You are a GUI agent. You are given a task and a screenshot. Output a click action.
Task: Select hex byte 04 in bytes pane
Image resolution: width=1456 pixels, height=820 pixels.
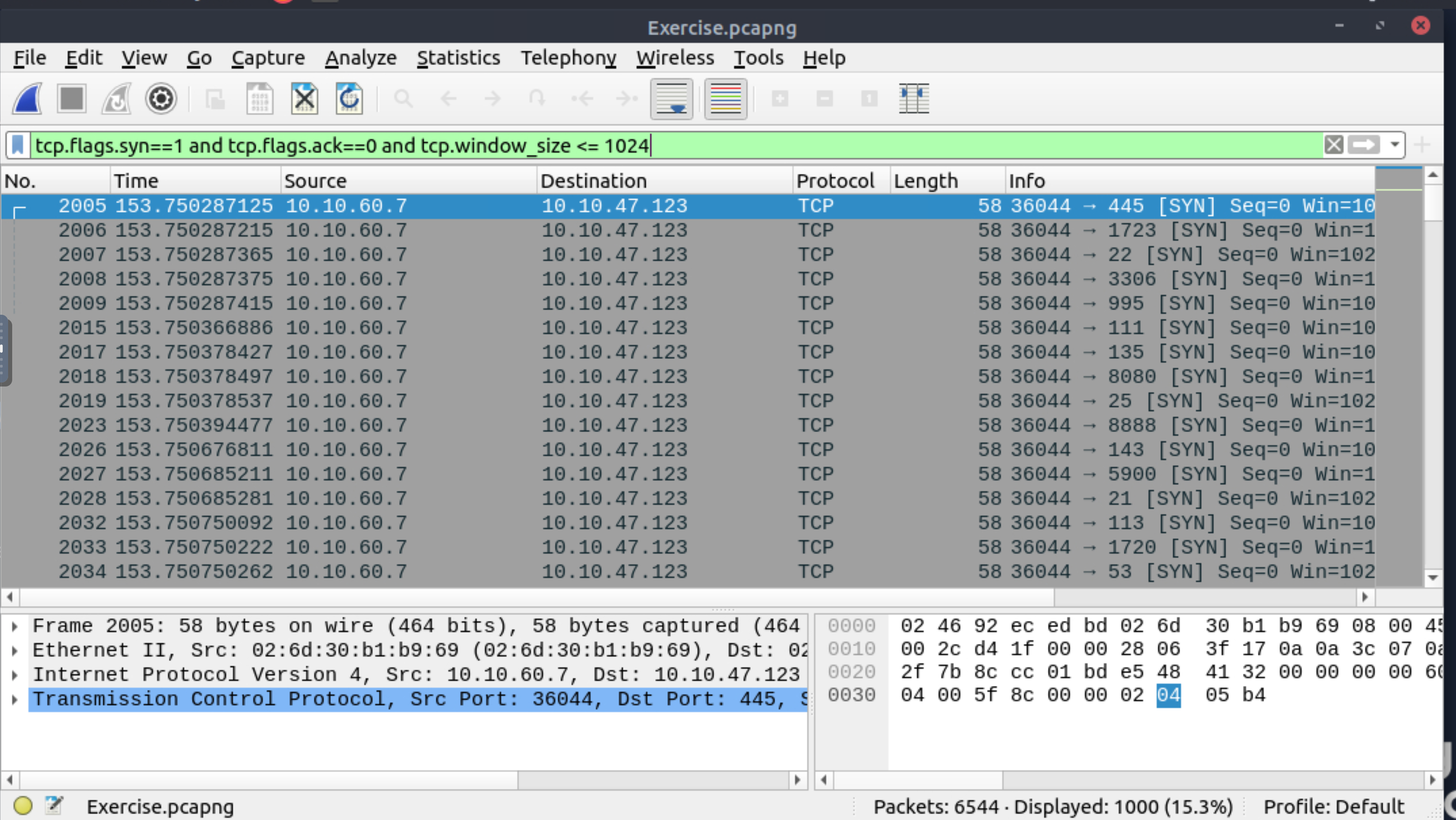click(x=1168, y=695)
